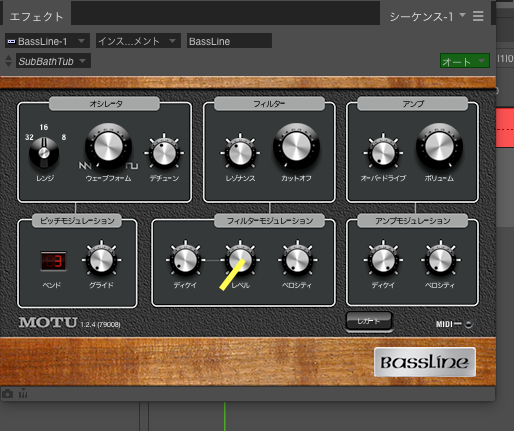Open the インス...メント instrument dropdown
Image resolution: width=514 pixels, height=431 pixels.
pyautogui.click(x=138, y=41)
